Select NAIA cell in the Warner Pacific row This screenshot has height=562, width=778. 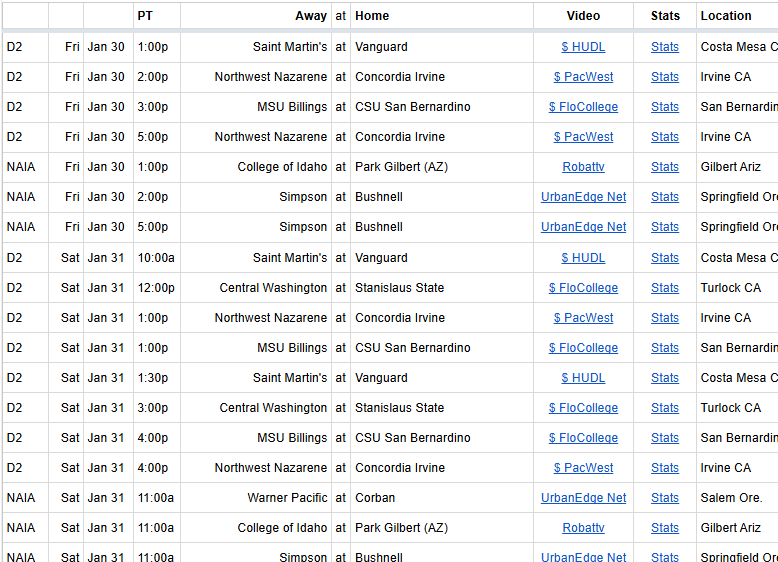(25, 498)
